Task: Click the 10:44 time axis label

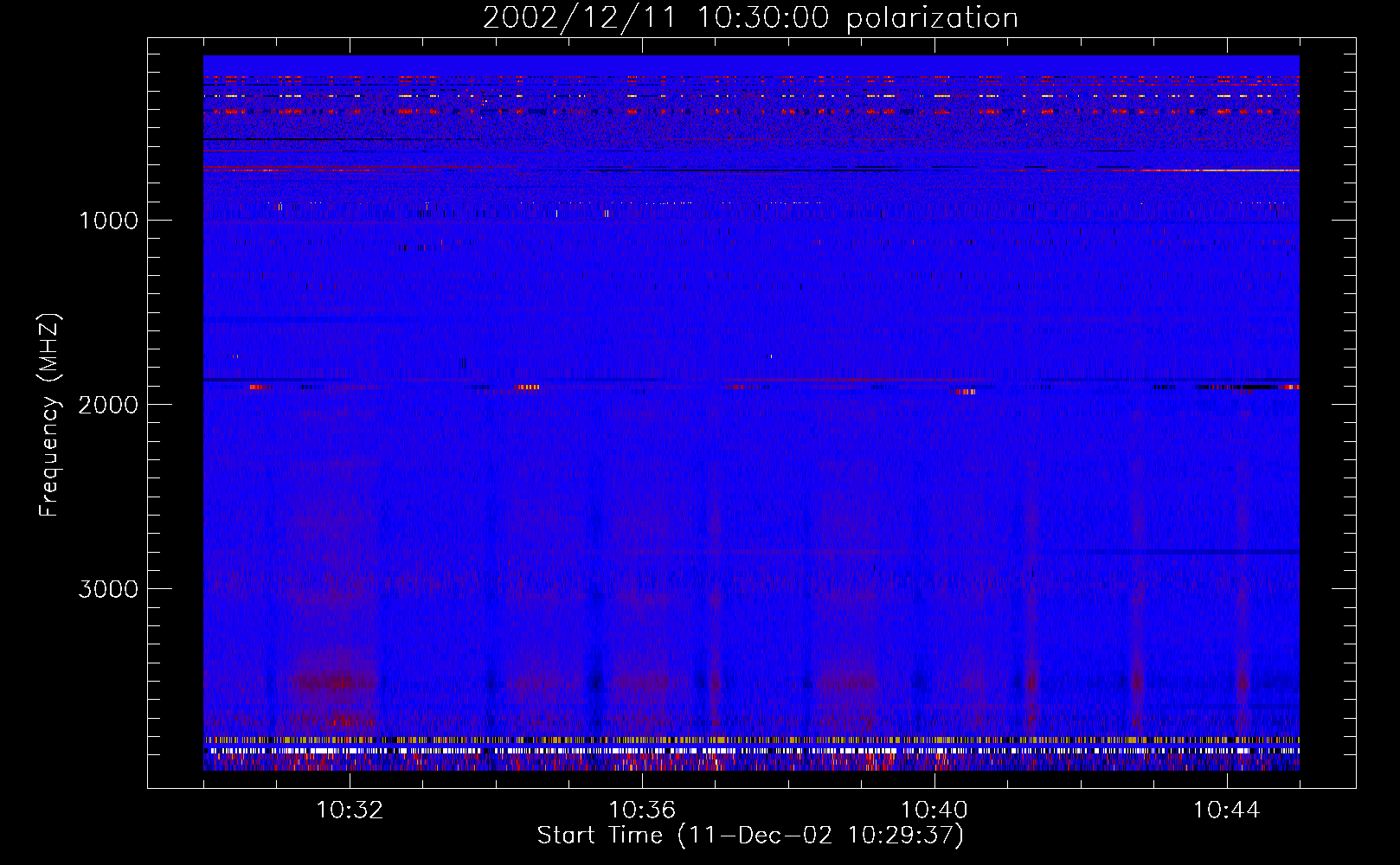Action: pyautogui.click(x=1226, y=811)
